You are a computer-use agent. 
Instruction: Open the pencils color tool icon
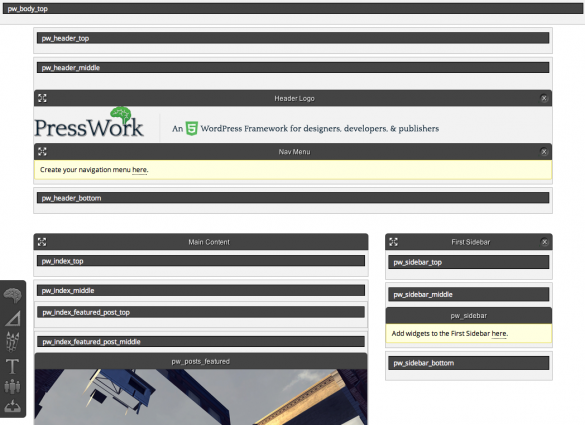click(12, 342)
